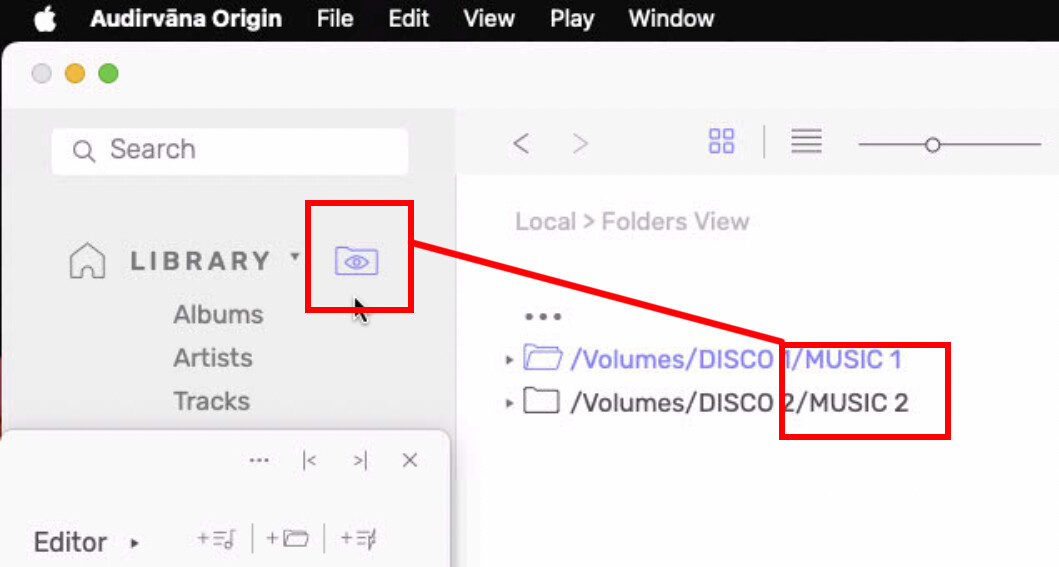Open Artists in the library sidebar
Viewport: 1059px width, 567px height.
213,358
